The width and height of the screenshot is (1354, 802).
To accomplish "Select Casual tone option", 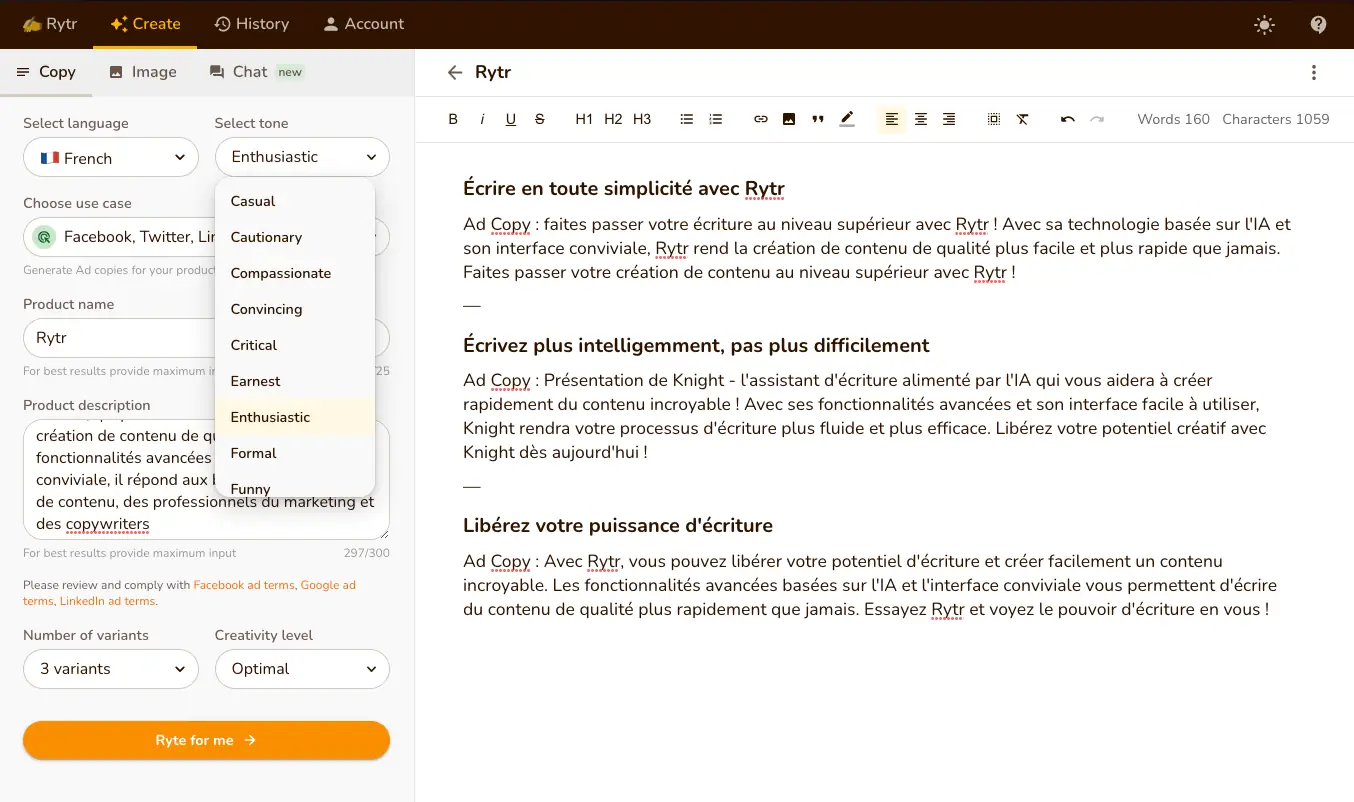I will (x=295, y=201).
